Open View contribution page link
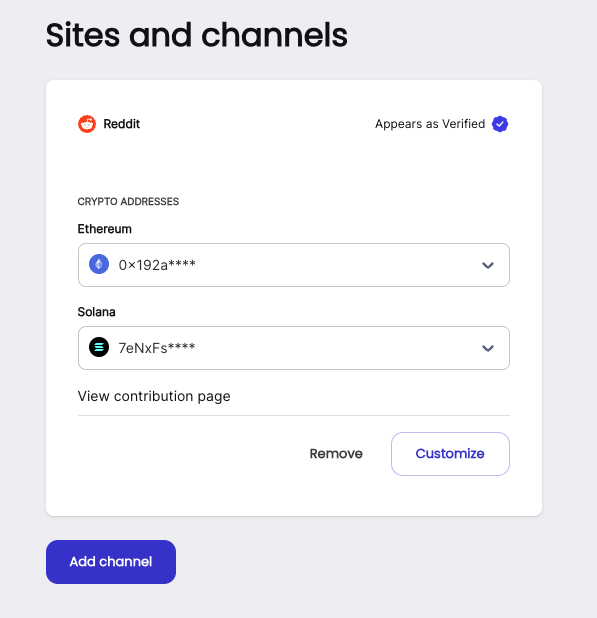This screenshot has height=618, width=597. [x=154, y=396]
